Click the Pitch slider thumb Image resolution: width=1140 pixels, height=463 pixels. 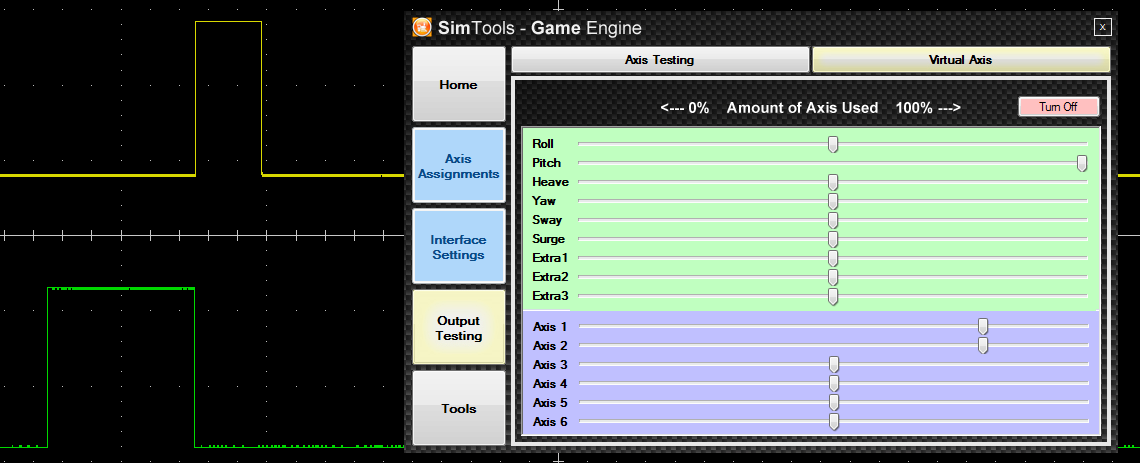click(1082, 163)
